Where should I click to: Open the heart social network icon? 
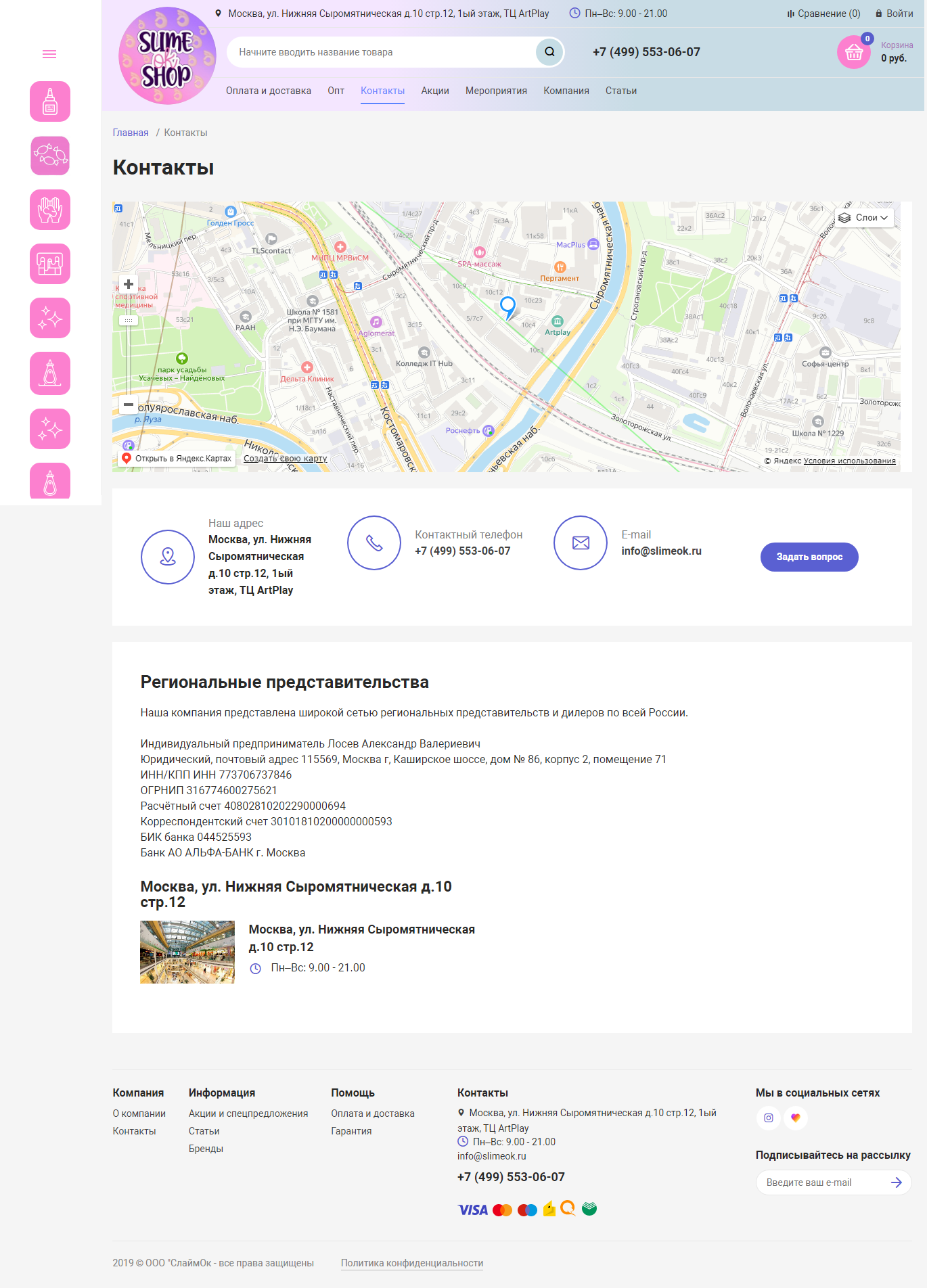[x=796, y=1118]
